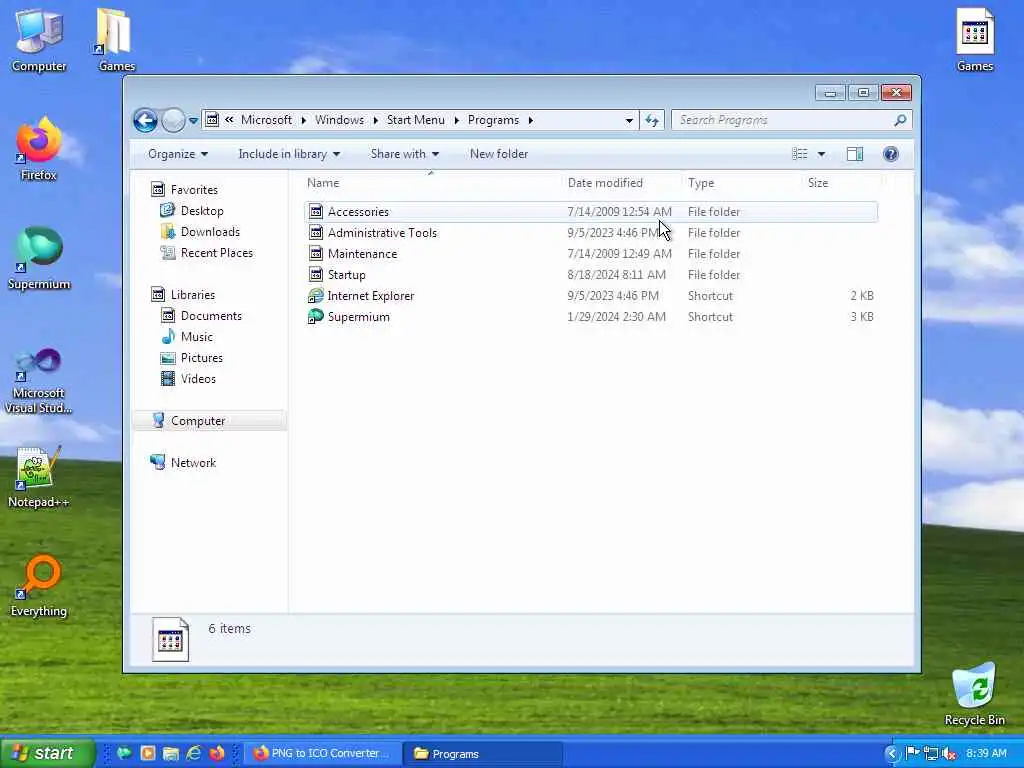Expand the arrow after Start Menu breadcrumb

(x=456, y=120)
